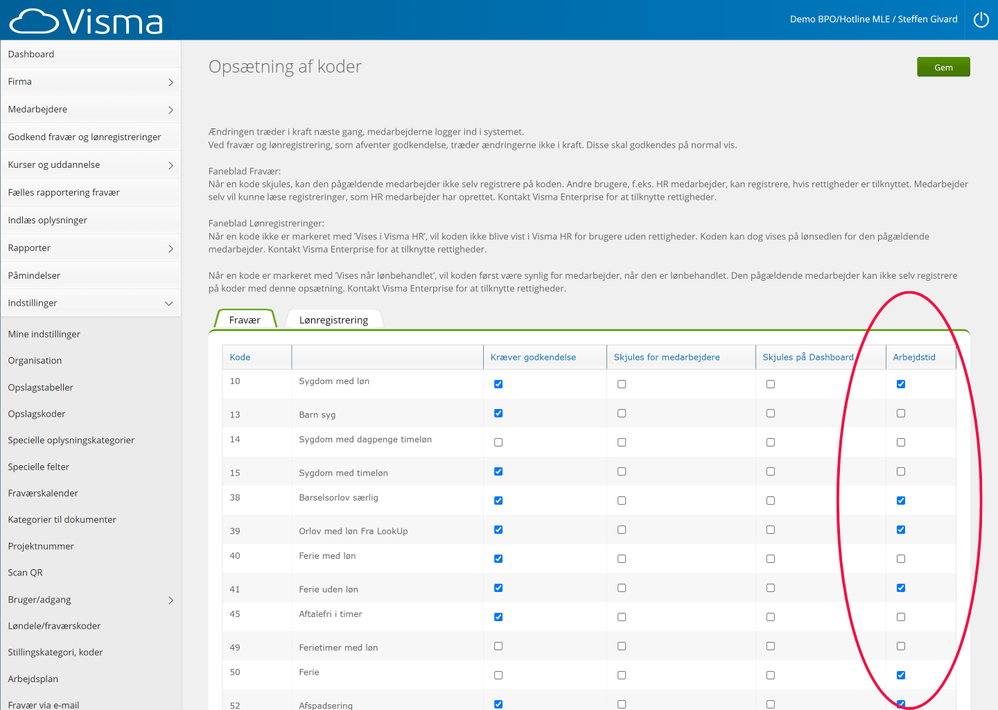Expand the Firma menu chevron
This screenshot has width=998, height=710.
(171, 82)
